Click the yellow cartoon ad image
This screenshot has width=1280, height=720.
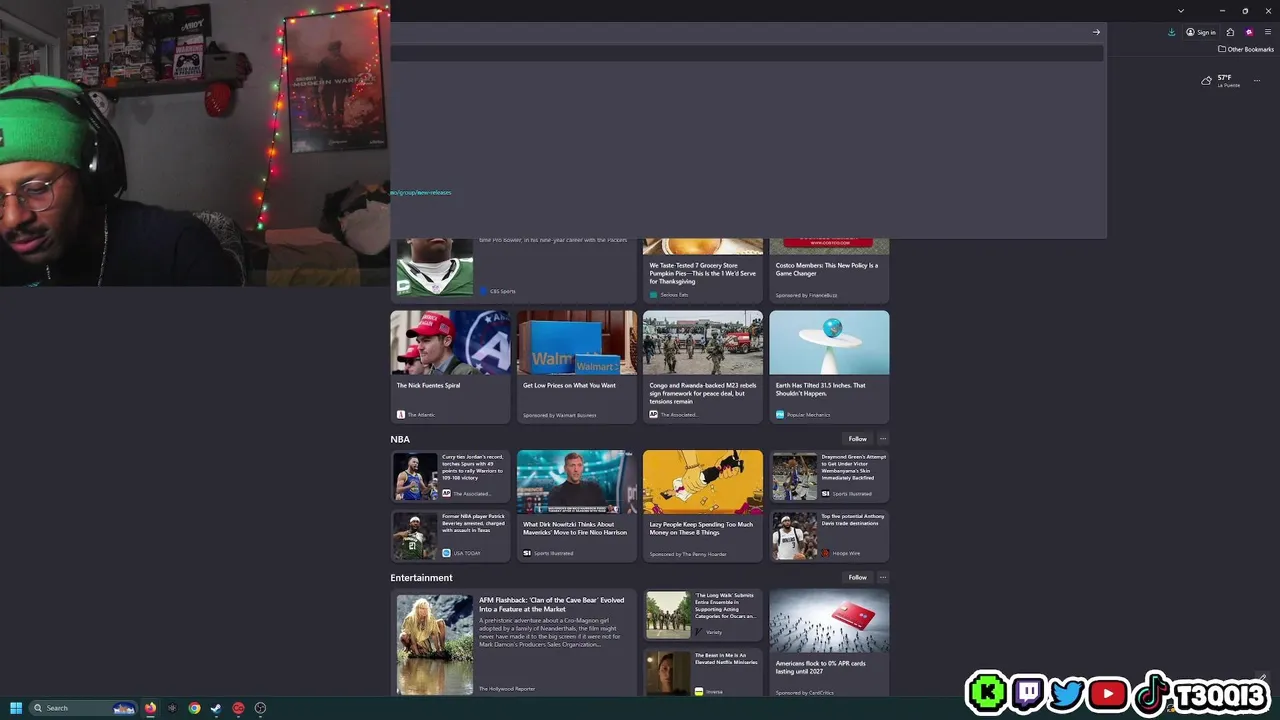click(703, 482)
